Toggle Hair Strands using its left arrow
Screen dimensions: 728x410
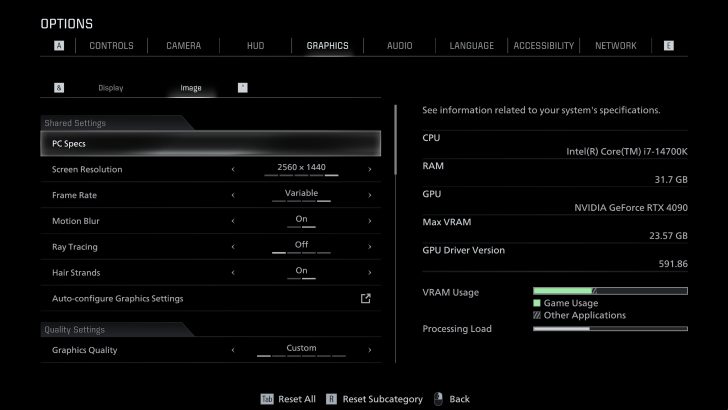[234, 272]
